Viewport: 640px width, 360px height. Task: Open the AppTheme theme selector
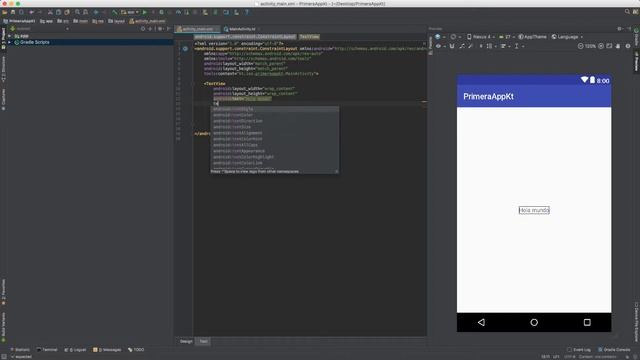click(532, 37)
